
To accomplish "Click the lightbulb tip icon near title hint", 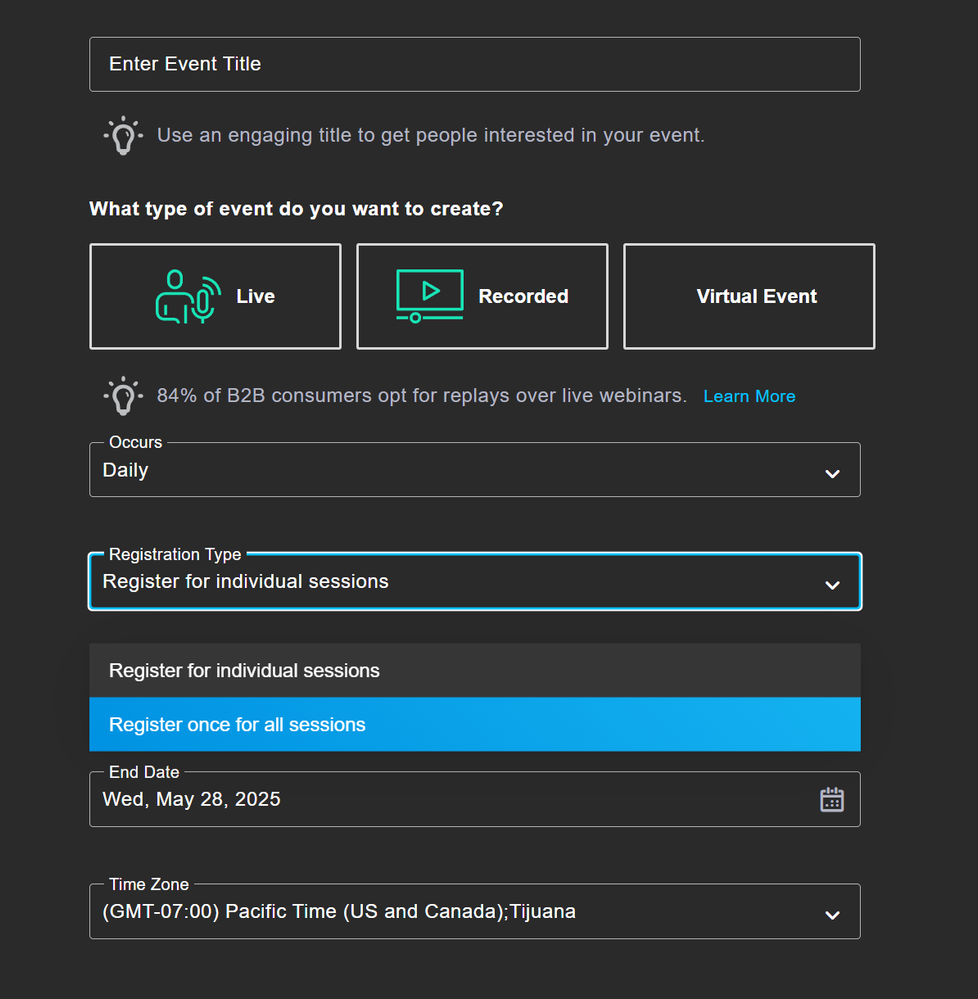I will tap(123, 135).
